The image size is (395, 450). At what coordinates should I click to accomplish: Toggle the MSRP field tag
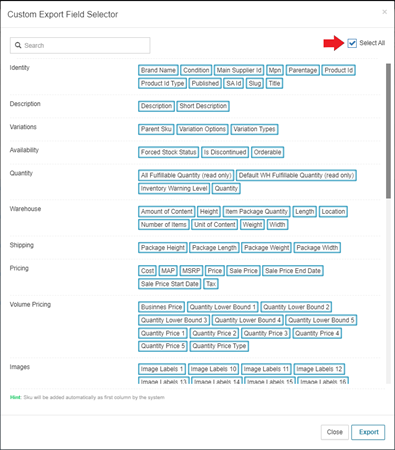pos(191,271)
